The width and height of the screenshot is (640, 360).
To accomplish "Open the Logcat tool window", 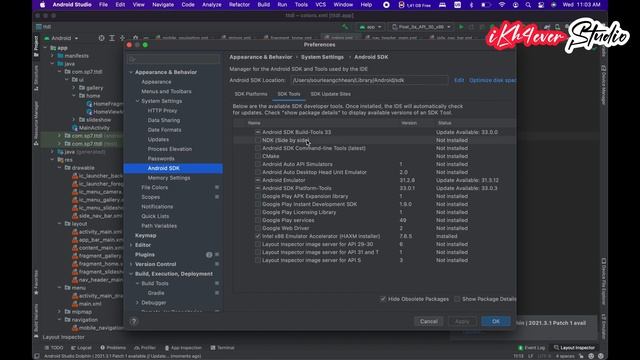I will click(x=81, y=348).
